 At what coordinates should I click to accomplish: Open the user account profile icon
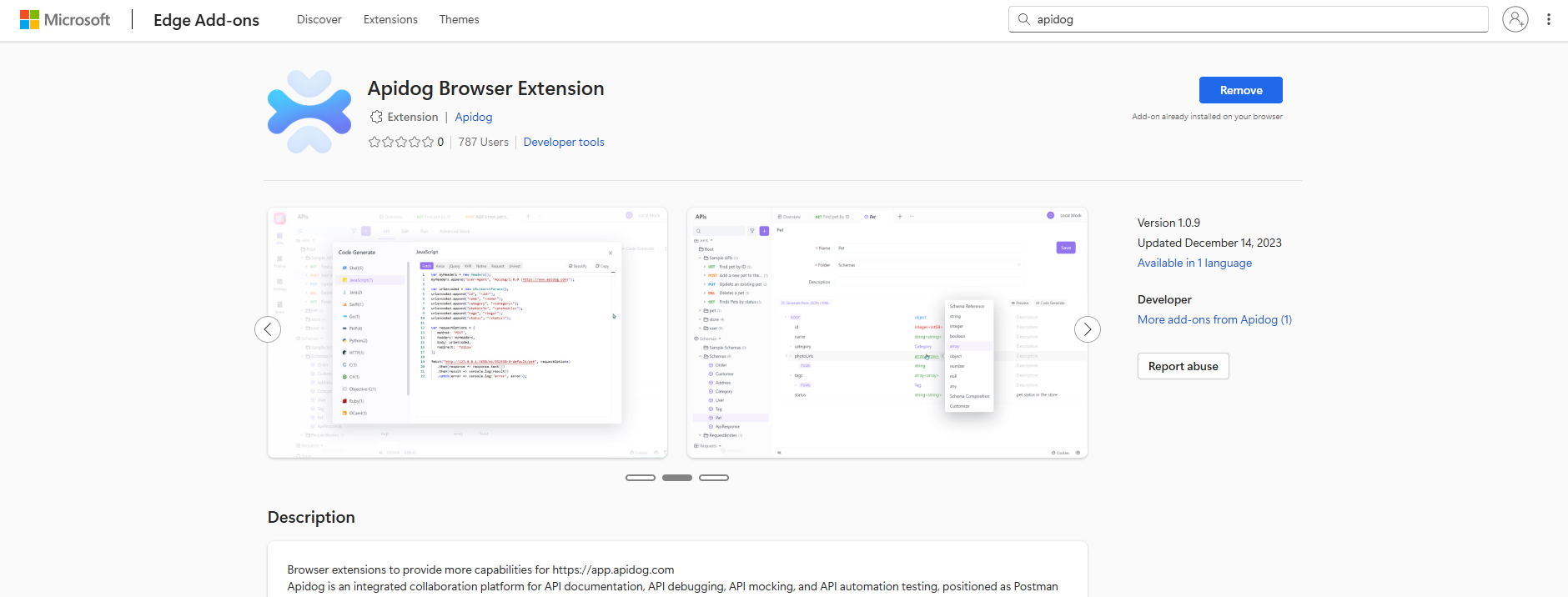(x=1515, y=19)
